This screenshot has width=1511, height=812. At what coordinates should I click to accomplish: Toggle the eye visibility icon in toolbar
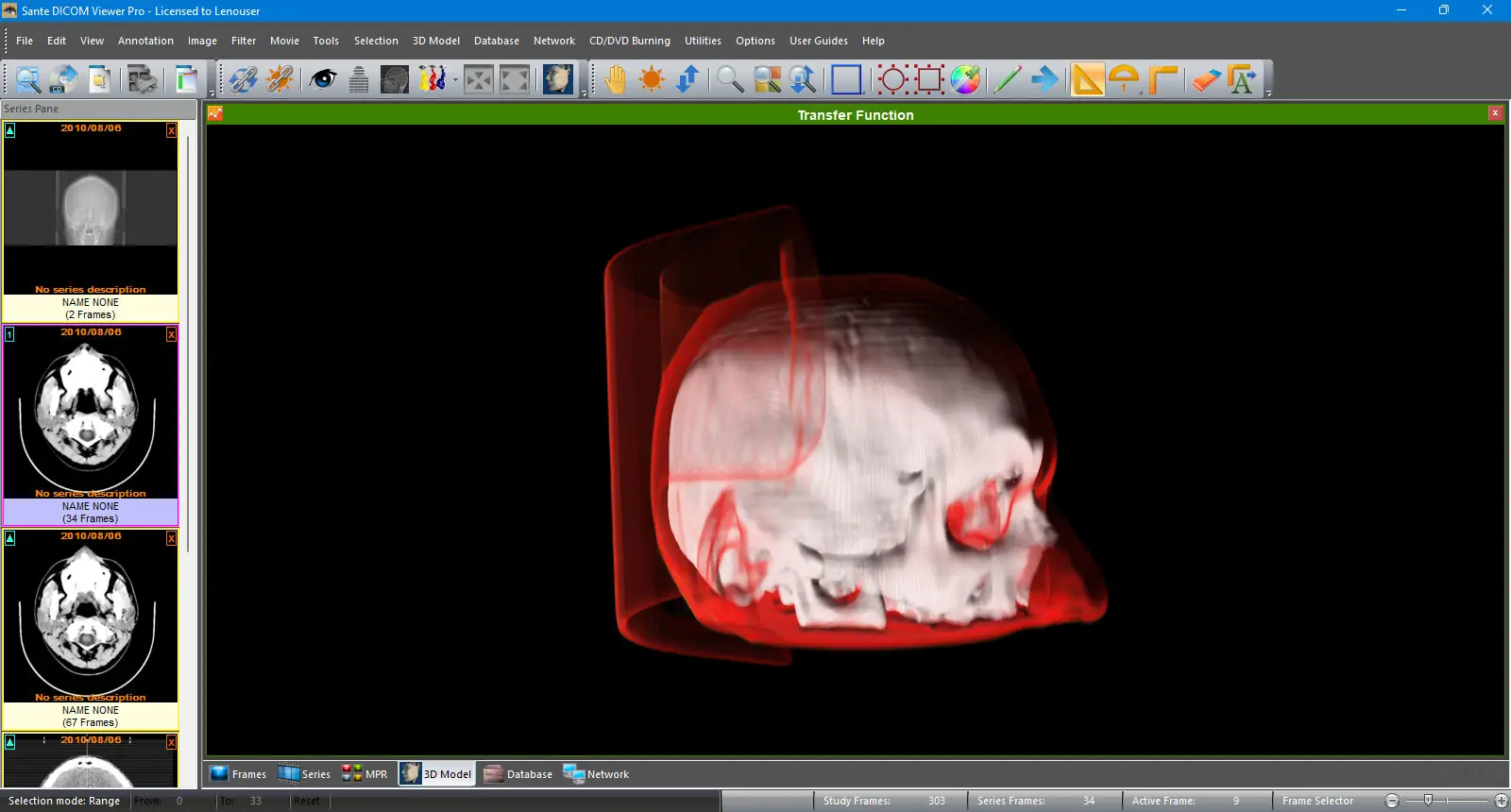(x=323, y=79)
